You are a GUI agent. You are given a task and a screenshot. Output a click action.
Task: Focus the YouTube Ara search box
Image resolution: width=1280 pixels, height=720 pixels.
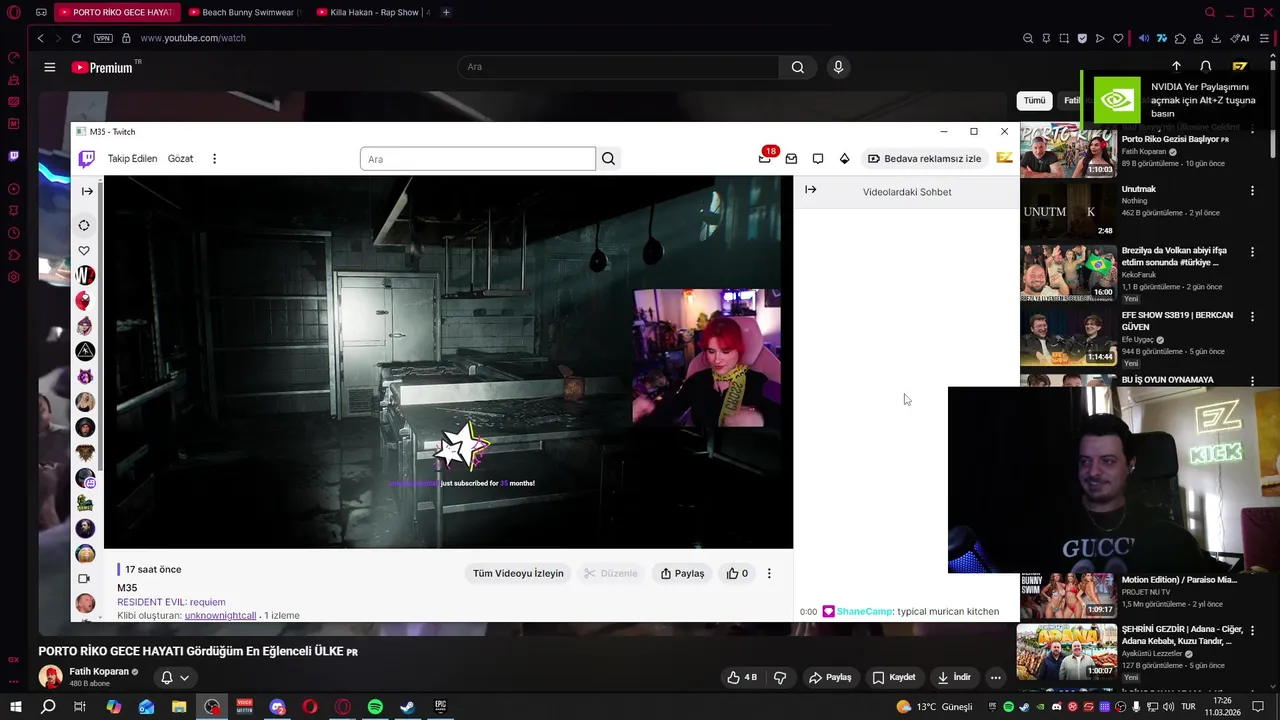pos(618,67)
